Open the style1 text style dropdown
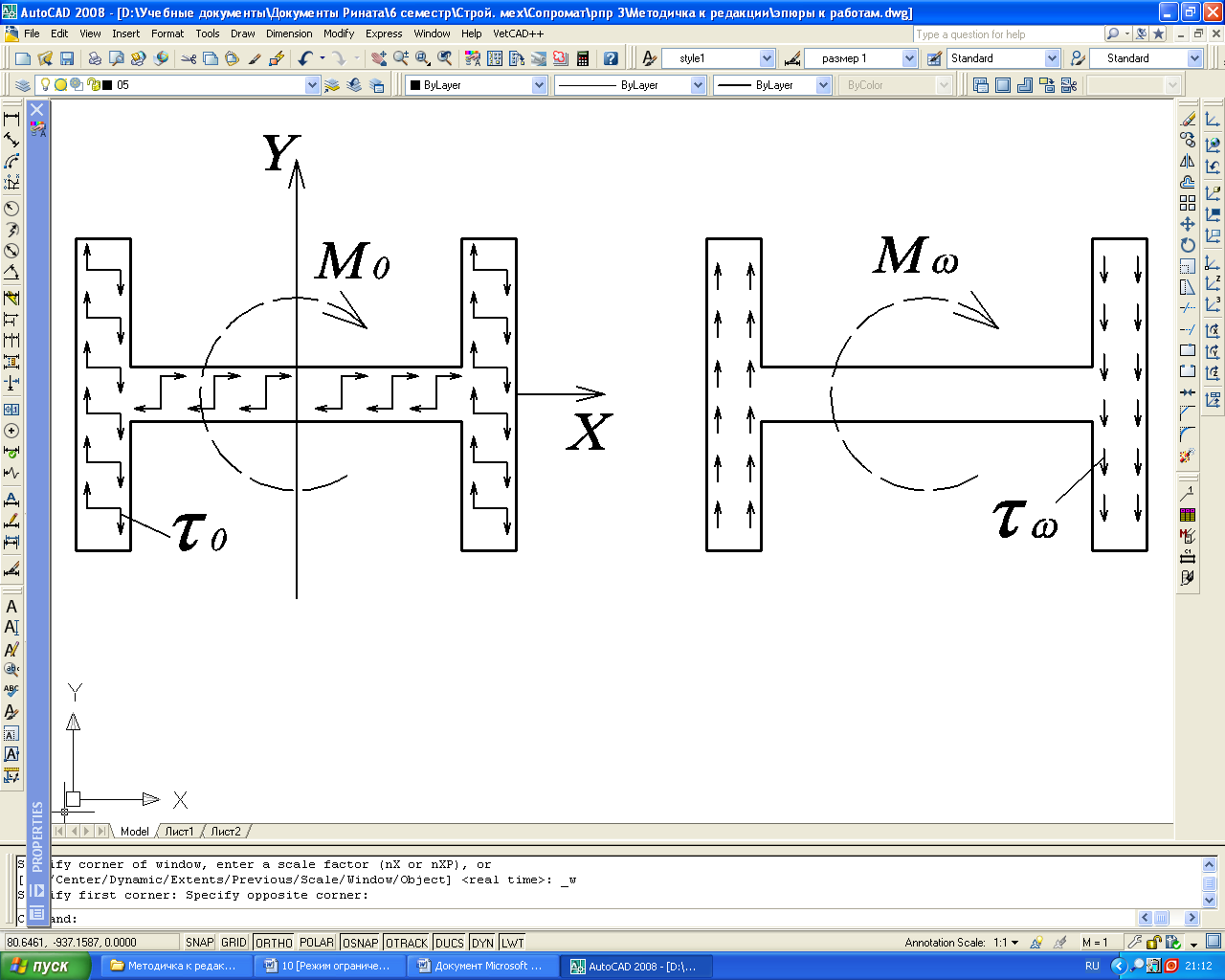 (767, 58)
